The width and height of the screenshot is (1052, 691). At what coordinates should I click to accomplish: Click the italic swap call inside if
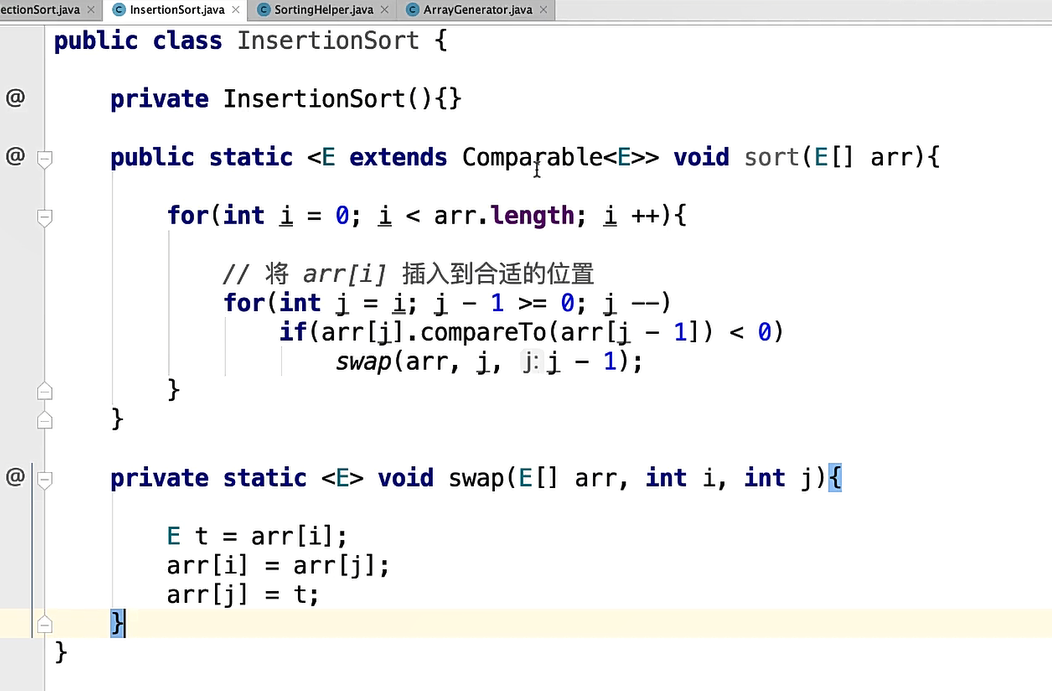click(x=364, y=362)
